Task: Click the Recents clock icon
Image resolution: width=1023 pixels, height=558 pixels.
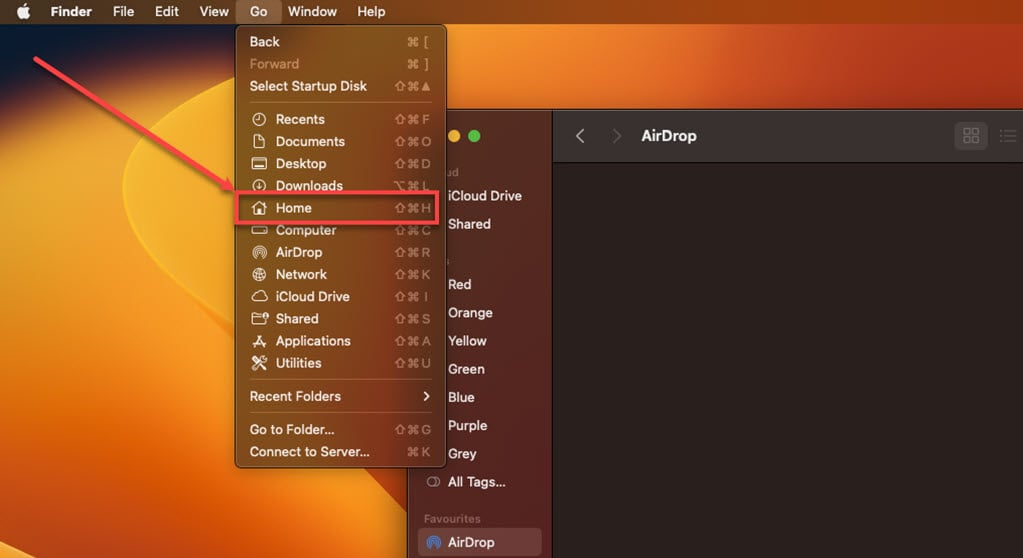Action: pos(259,119)
